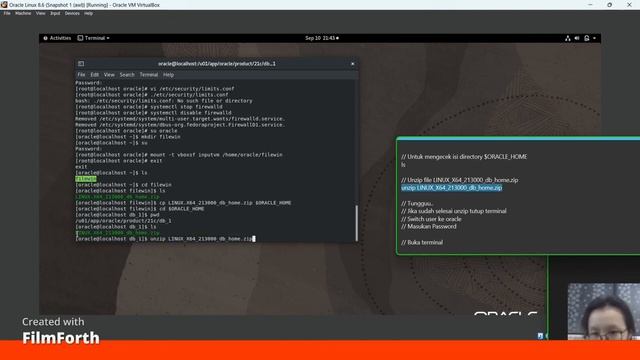
Task: Click the selected unzip command in notes panel
Action: pos(451,188)
